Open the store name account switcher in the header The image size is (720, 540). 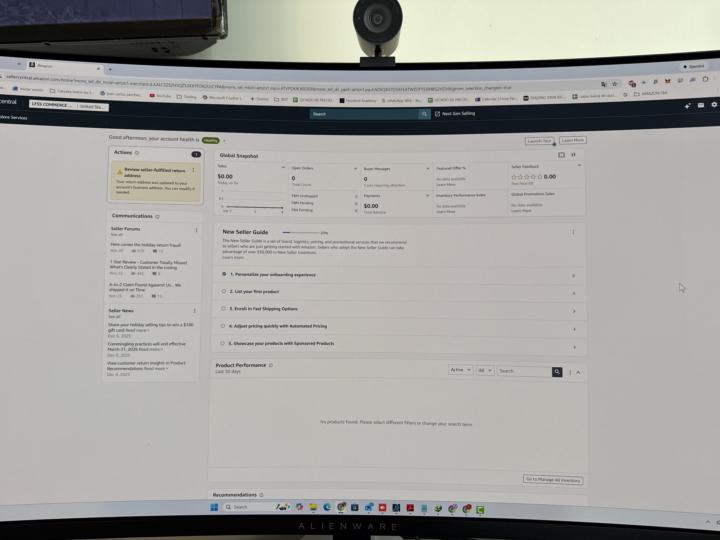(53, 105)
